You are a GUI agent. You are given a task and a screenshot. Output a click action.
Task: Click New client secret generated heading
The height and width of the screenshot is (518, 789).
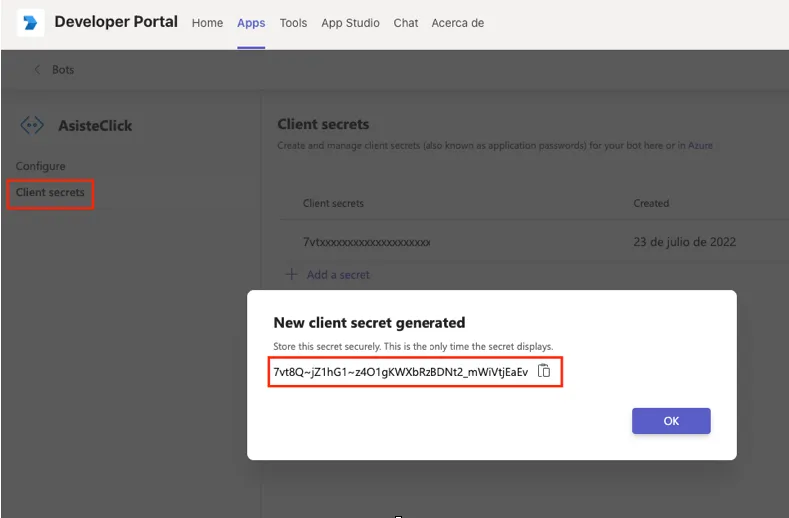pyautogui.click(x=369, y=323)
